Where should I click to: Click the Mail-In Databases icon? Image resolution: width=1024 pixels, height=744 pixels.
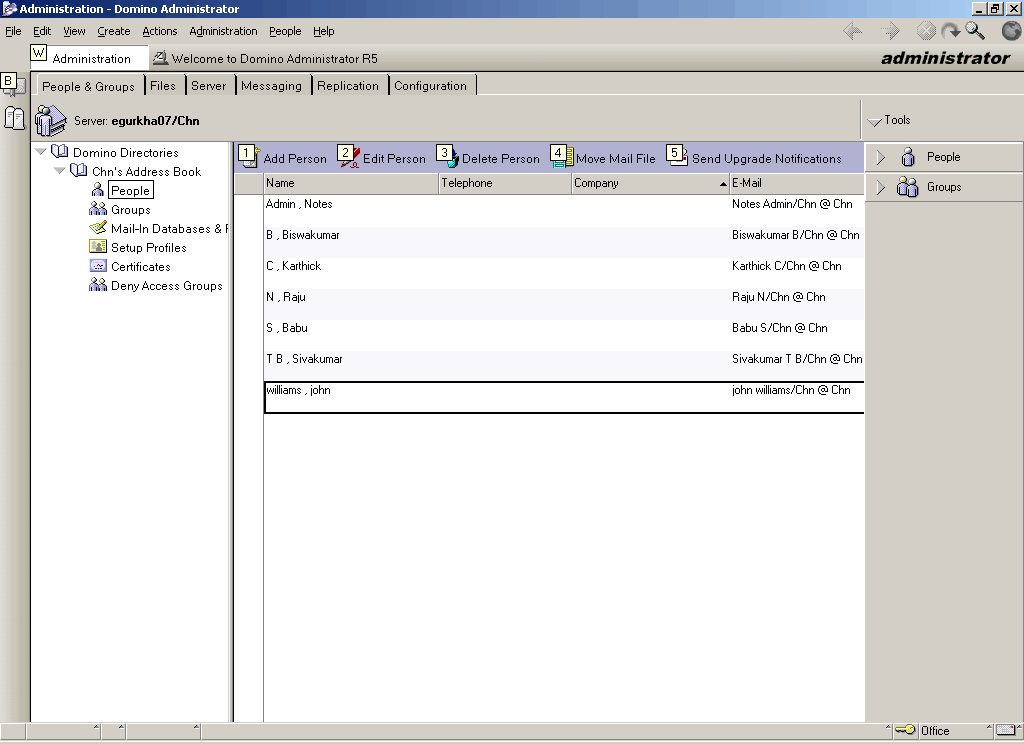pos(97,228)
